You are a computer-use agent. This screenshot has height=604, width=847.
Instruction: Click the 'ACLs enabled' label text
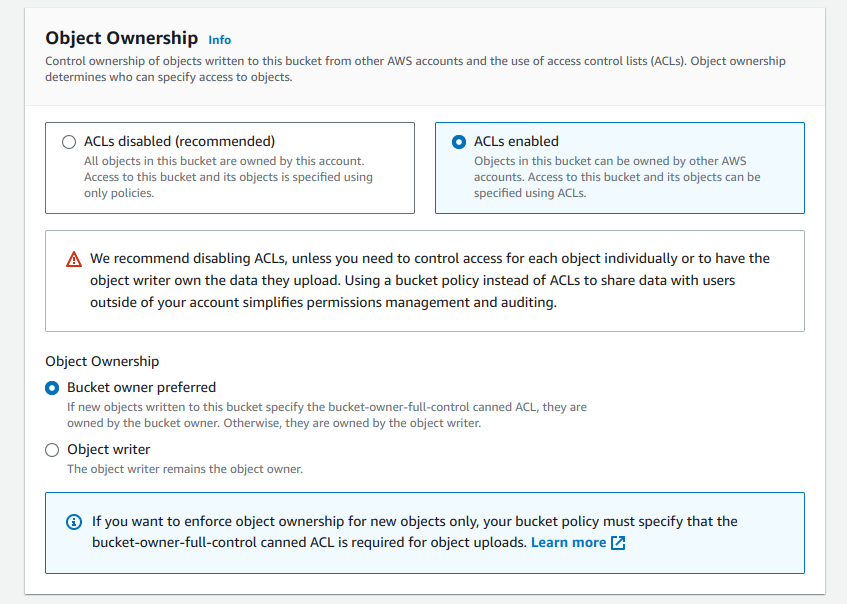point(516,142)
